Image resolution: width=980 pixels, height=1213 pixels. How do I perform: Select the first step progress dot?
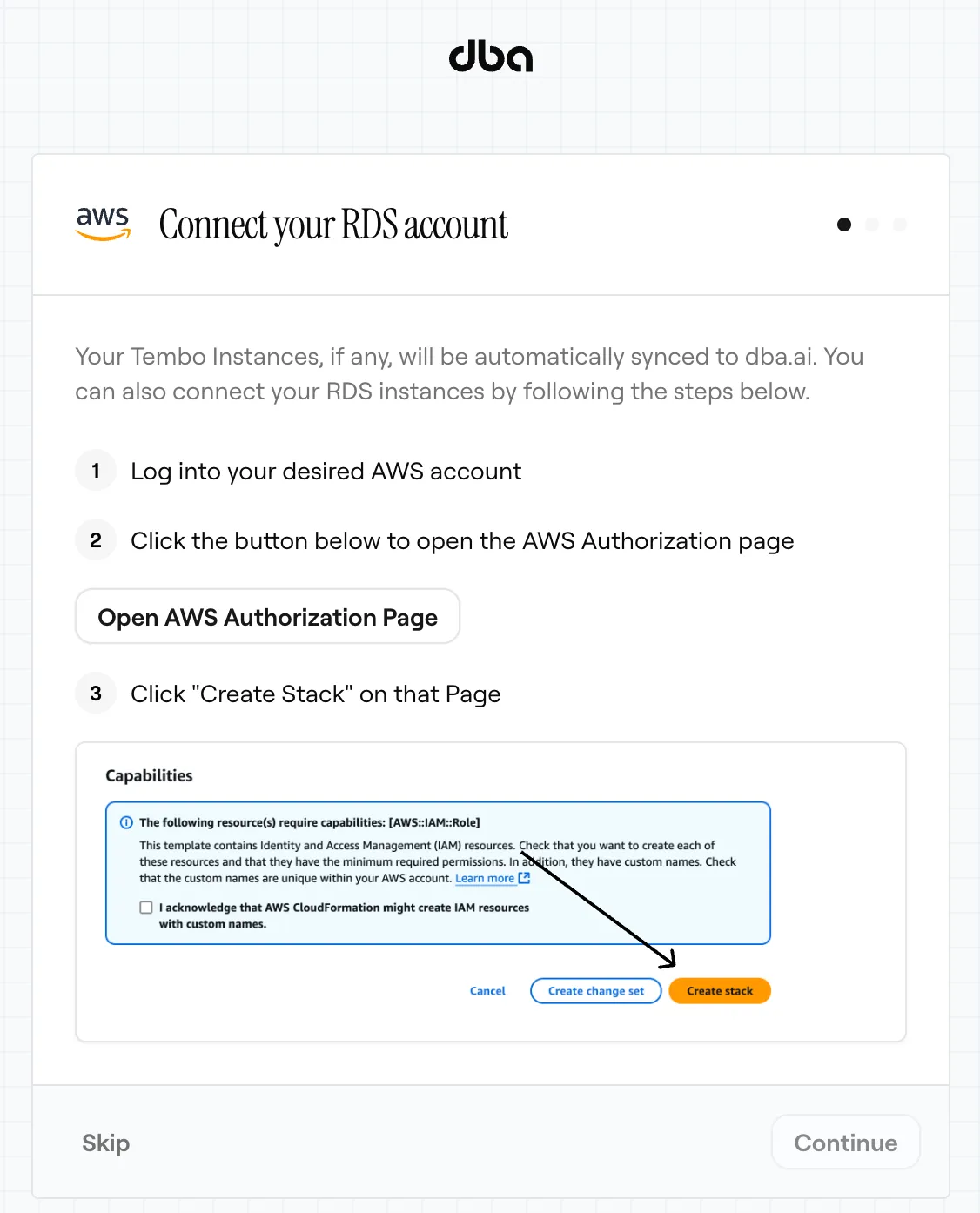[x=844, y=225]
